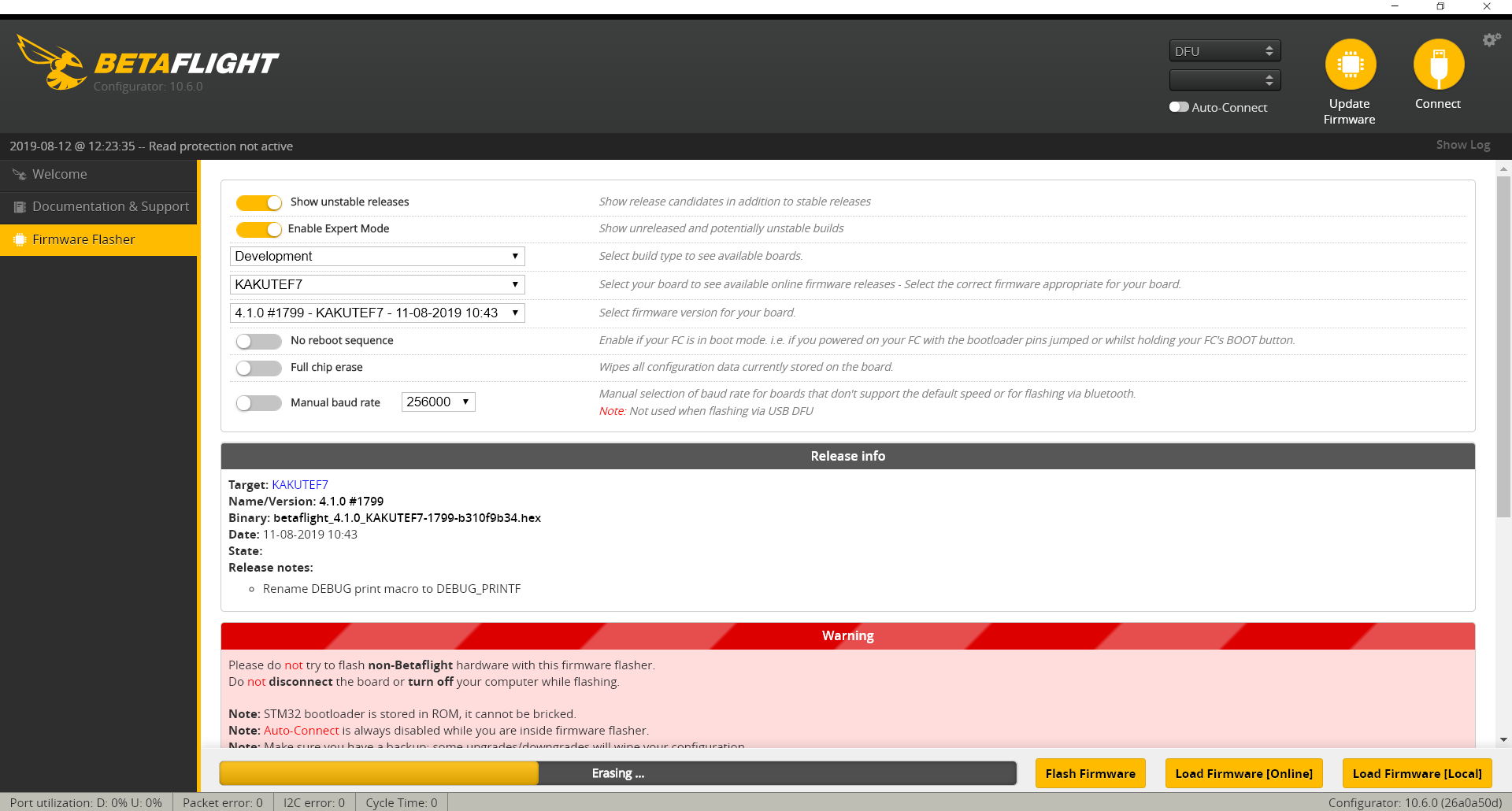1512x811 pixels.
Task: Open the Welcome tab
Action: tap(98, 175)
